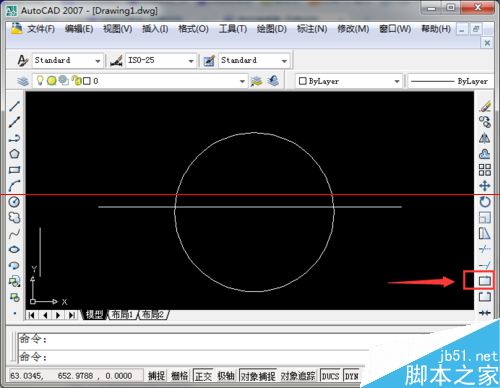Toggle 对象追踪 object snap tracking
This screenshot has height=388, width=500.
coord(298,376)
